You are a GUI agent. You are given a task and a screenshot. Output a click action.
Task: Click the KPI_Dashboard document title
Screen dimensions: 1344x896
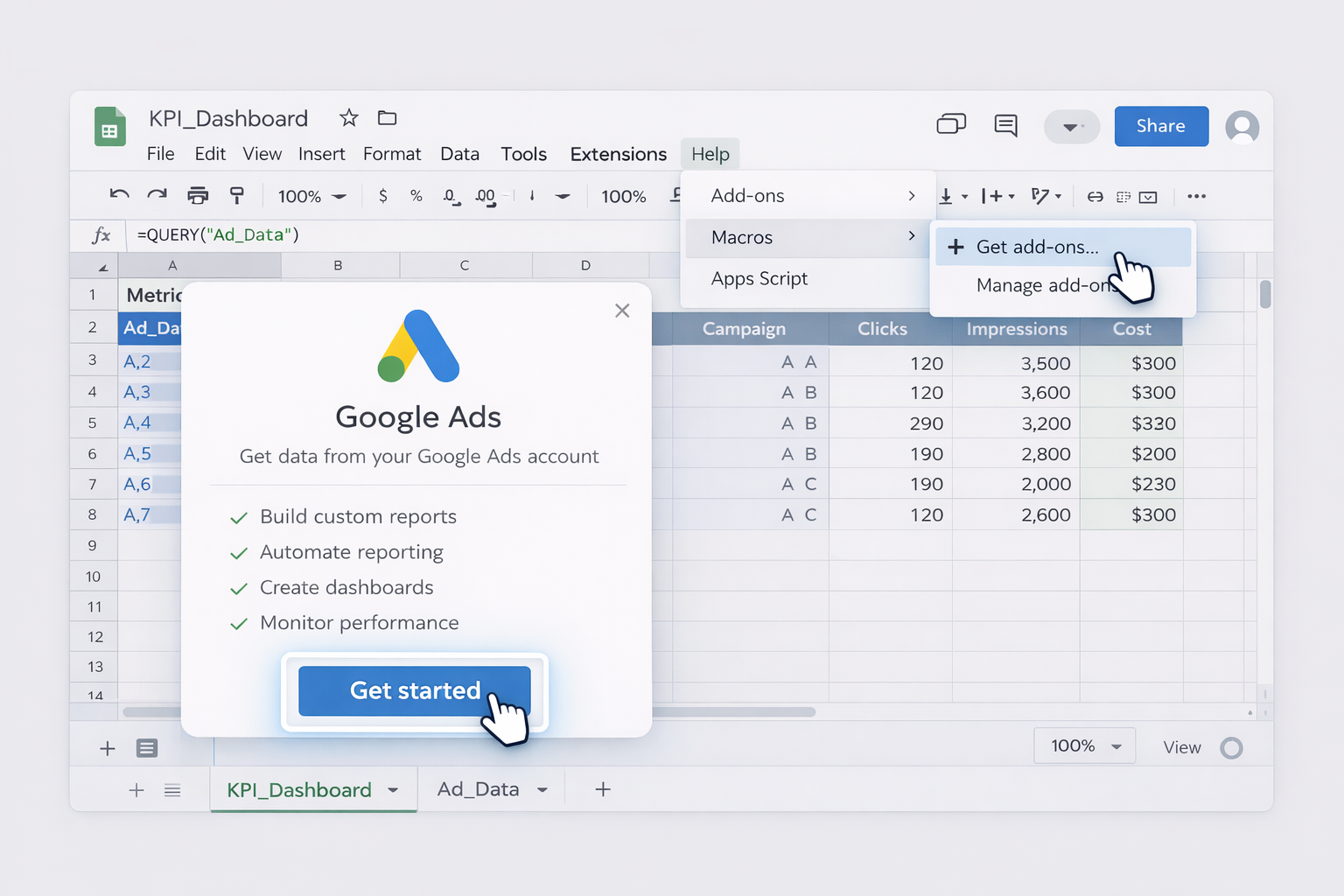click(228, 118)
